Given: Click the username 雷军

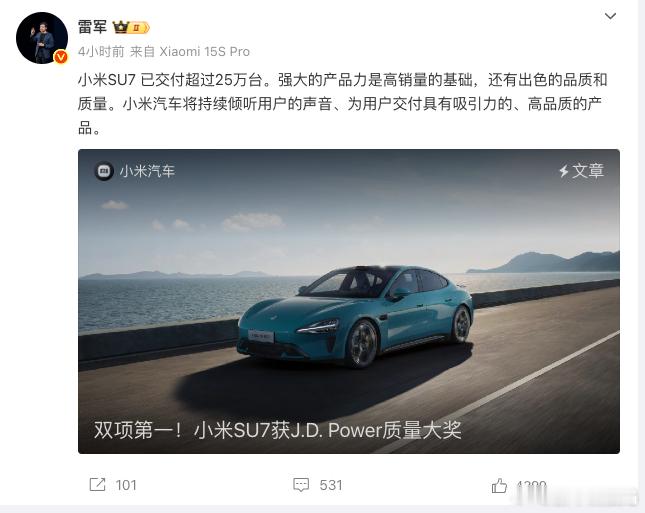Looking at the screenshot, I should click(x=93, y=27).
